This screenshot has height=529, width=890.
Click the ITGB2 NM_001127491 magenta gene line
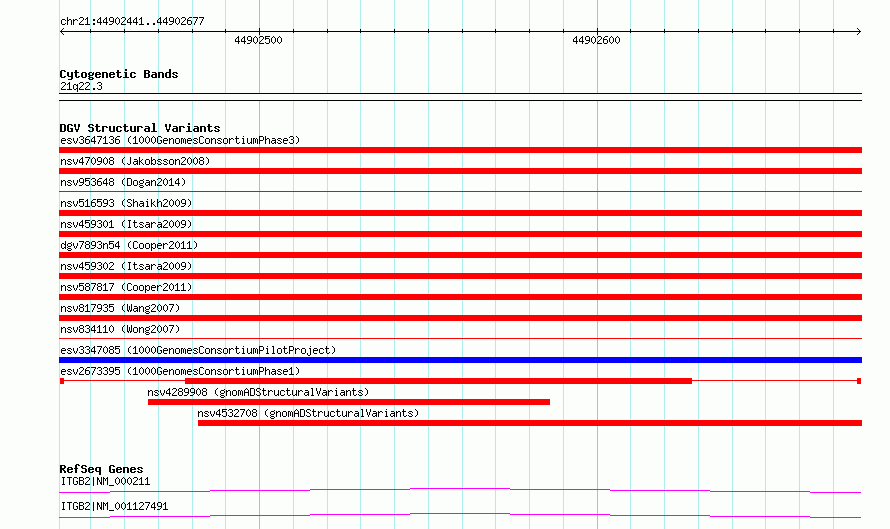tap(460, 515)
